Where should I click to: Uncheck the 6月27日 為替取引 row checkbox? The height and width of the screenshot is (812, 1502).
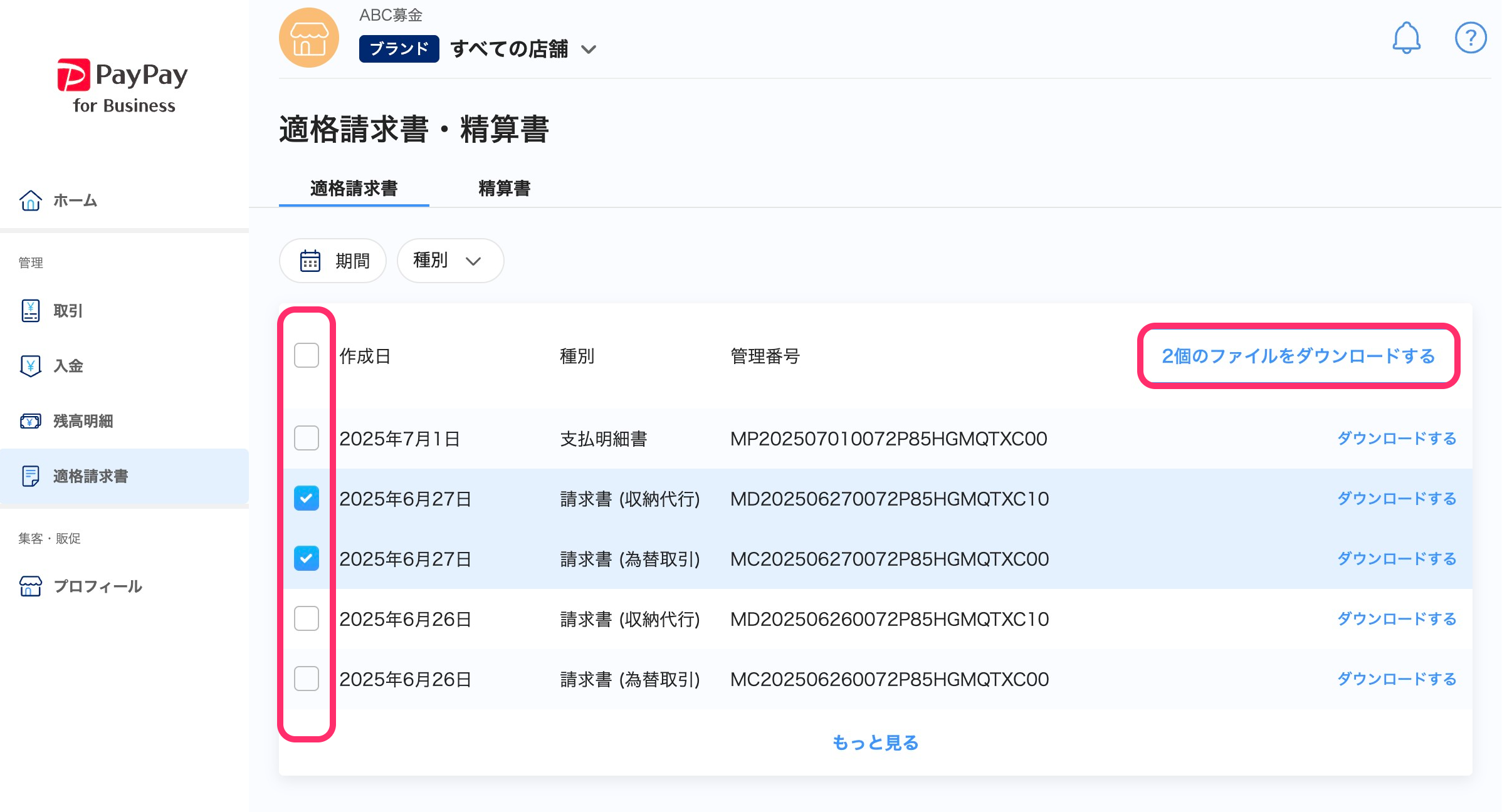[307, 558]
